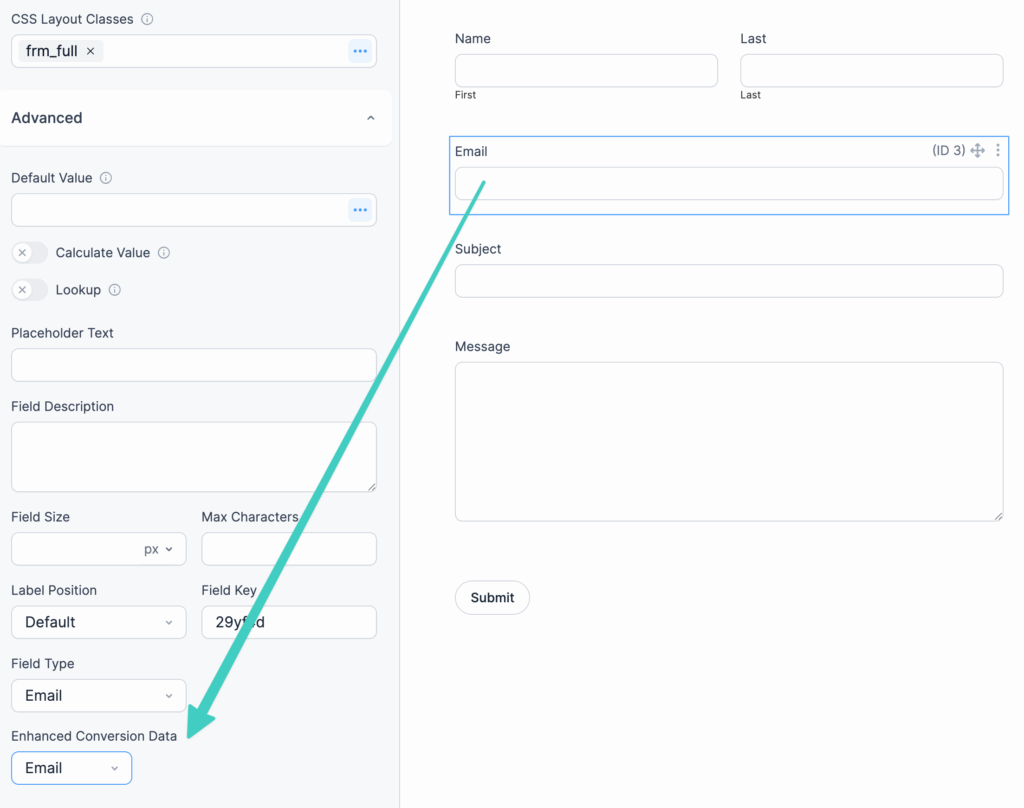Open the Default Value options menu

[x=359, y=210]
